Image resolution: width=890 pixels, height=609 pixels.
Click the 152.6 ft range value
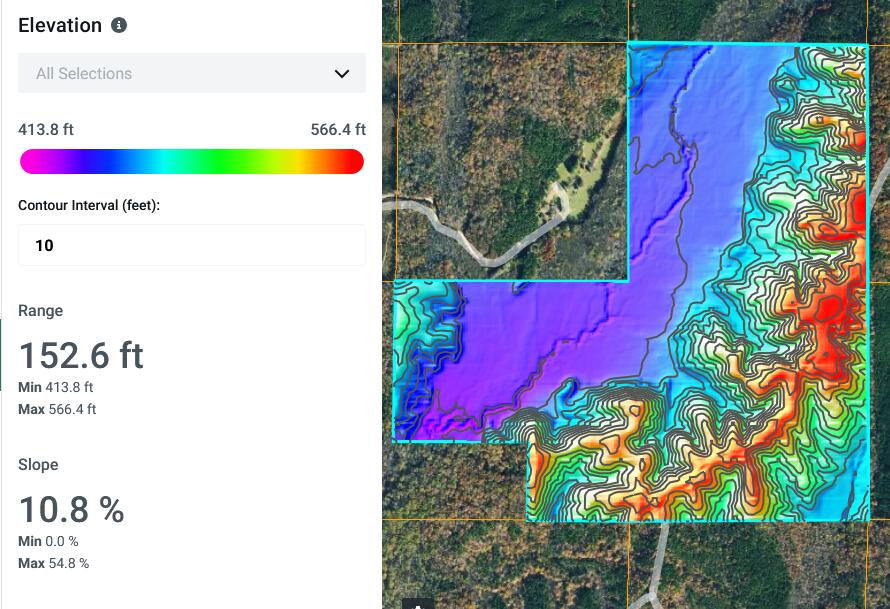[81, 355]
